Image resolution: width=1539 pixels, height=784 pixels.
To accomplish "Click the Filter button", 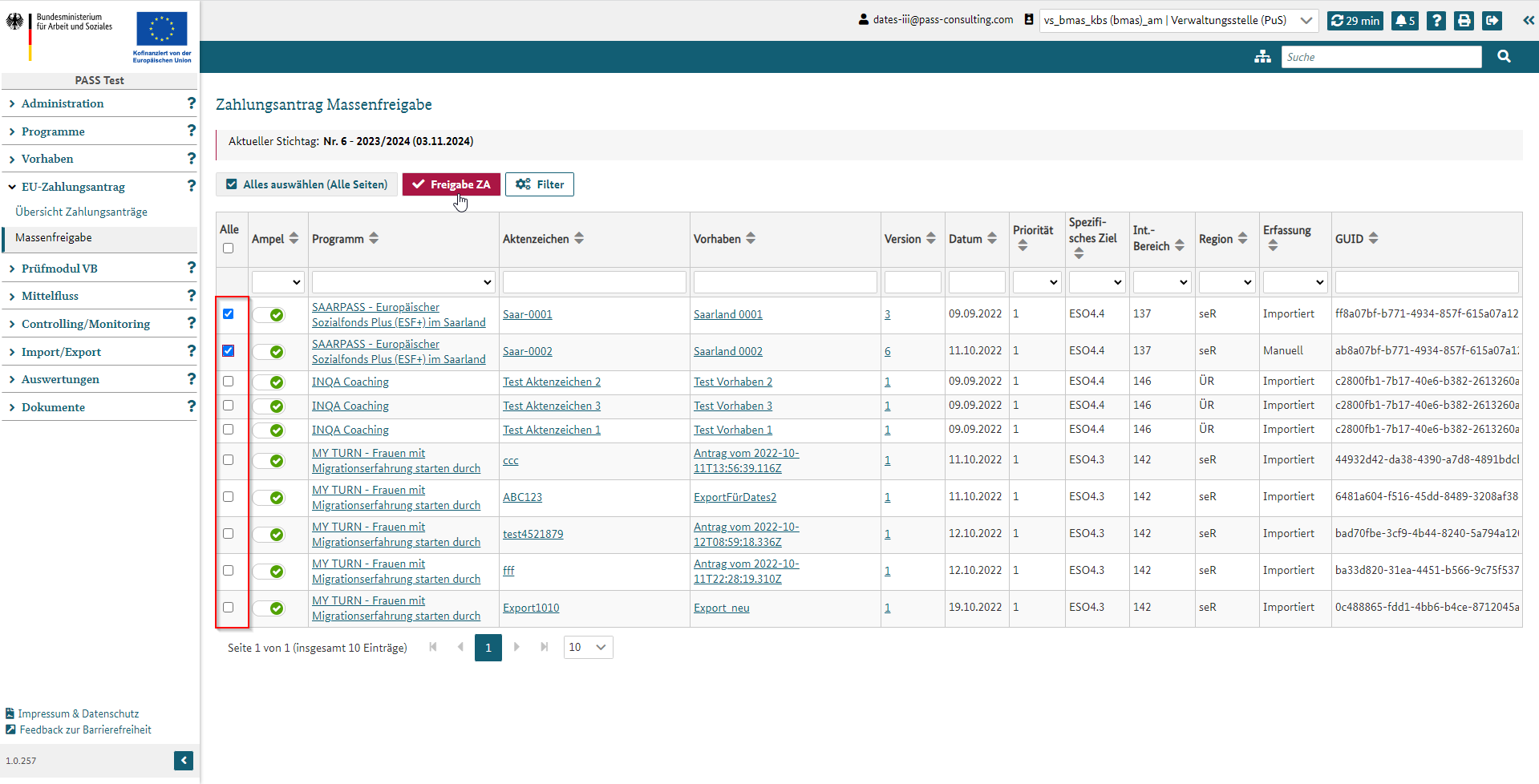I will point(540,184).
